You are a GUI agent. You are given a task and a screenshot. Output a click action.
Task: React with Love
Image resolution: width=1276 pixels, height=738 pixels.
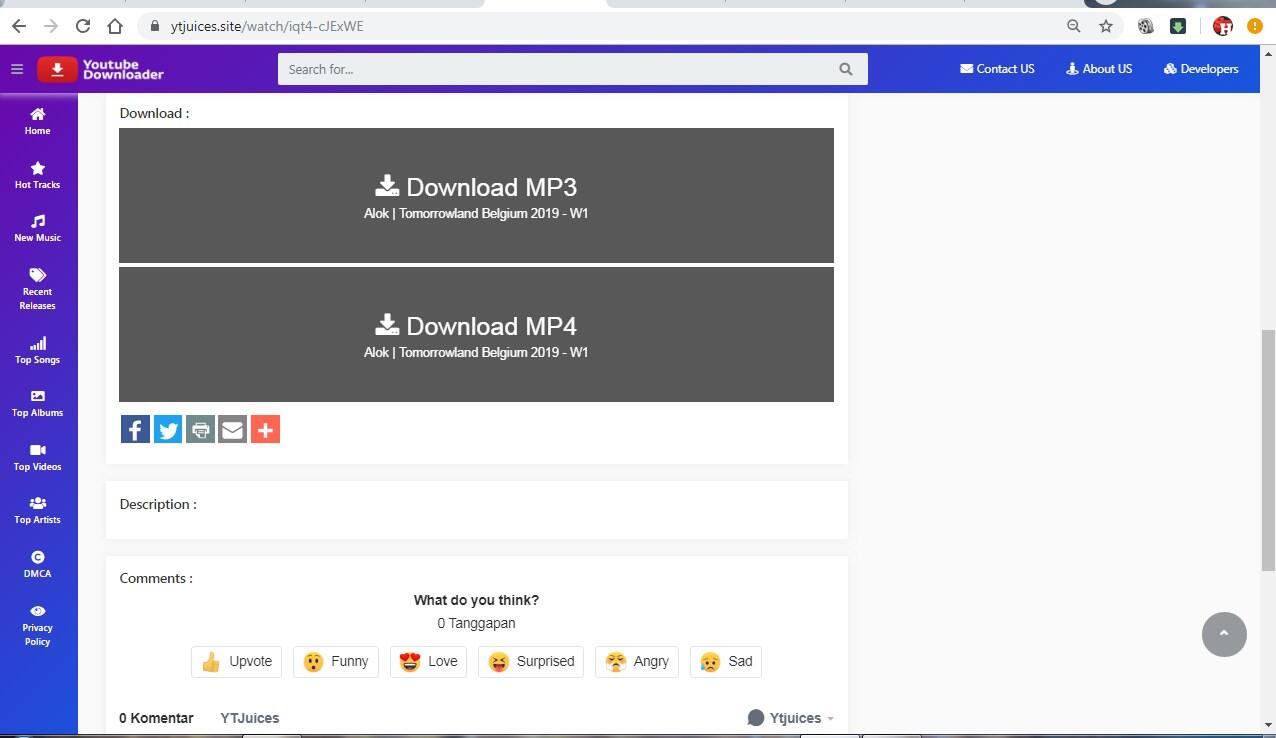(428, 661)
